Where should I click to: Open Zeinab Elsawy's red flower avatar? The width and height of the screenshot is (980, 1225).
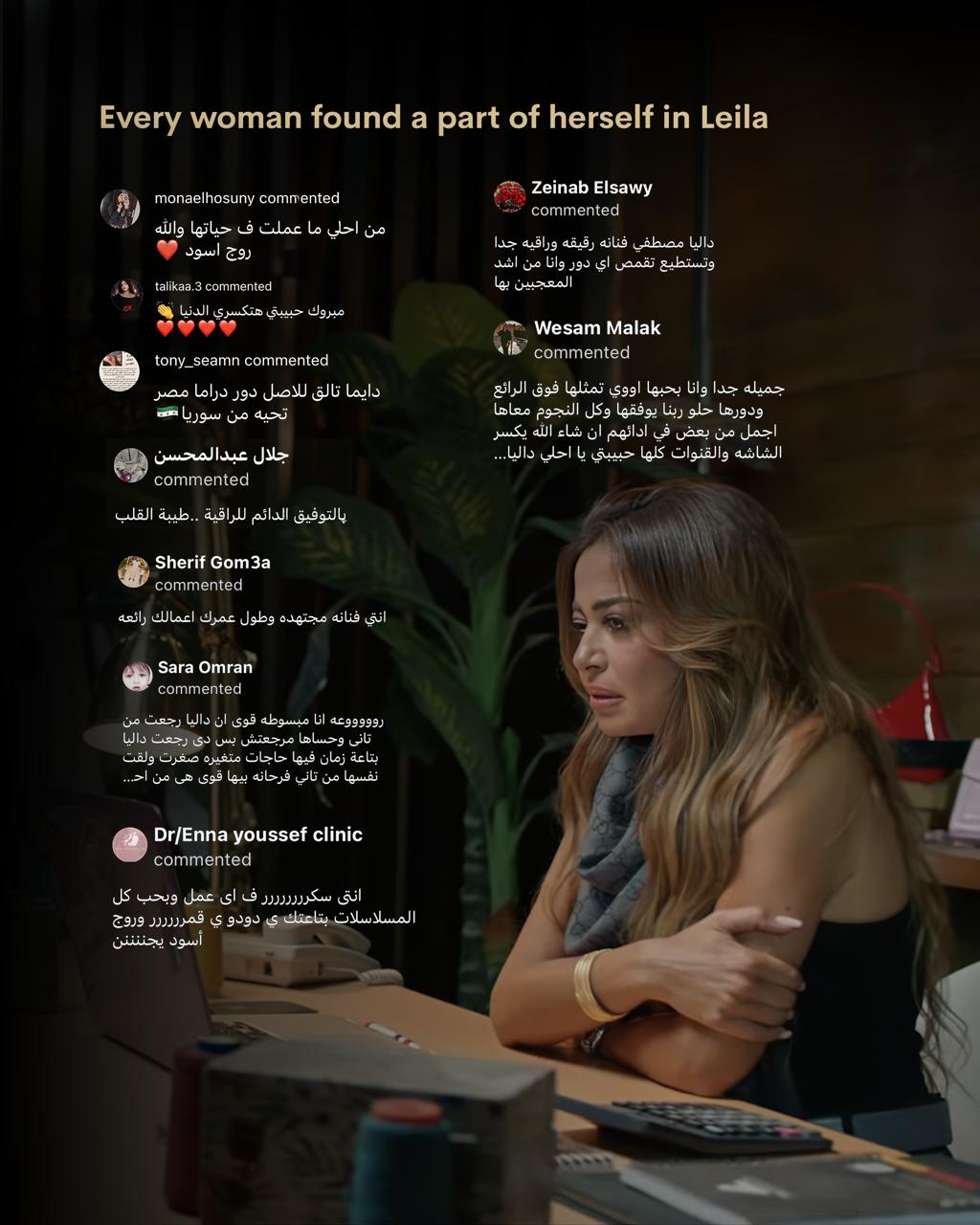tap(510, 196)
